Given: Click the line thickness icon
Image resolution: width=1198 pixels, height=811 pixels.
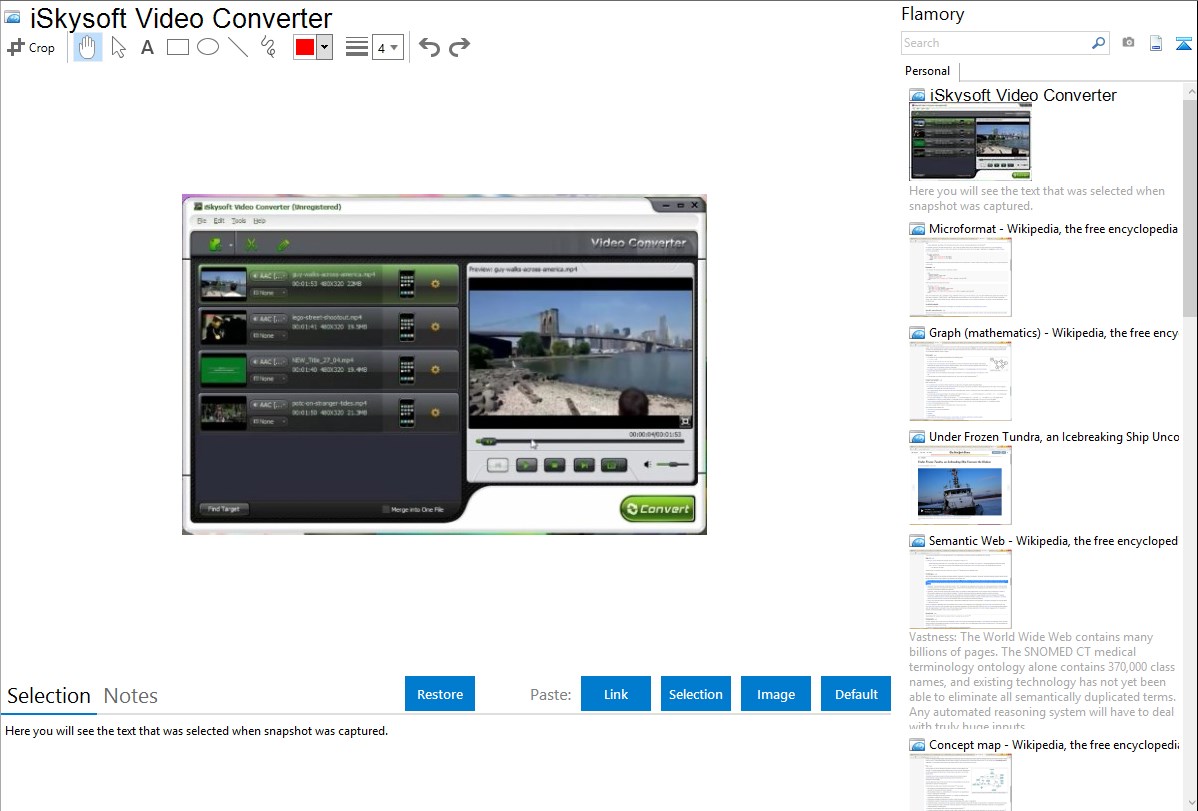Looking at the screenshot, I should coord(357,47).
